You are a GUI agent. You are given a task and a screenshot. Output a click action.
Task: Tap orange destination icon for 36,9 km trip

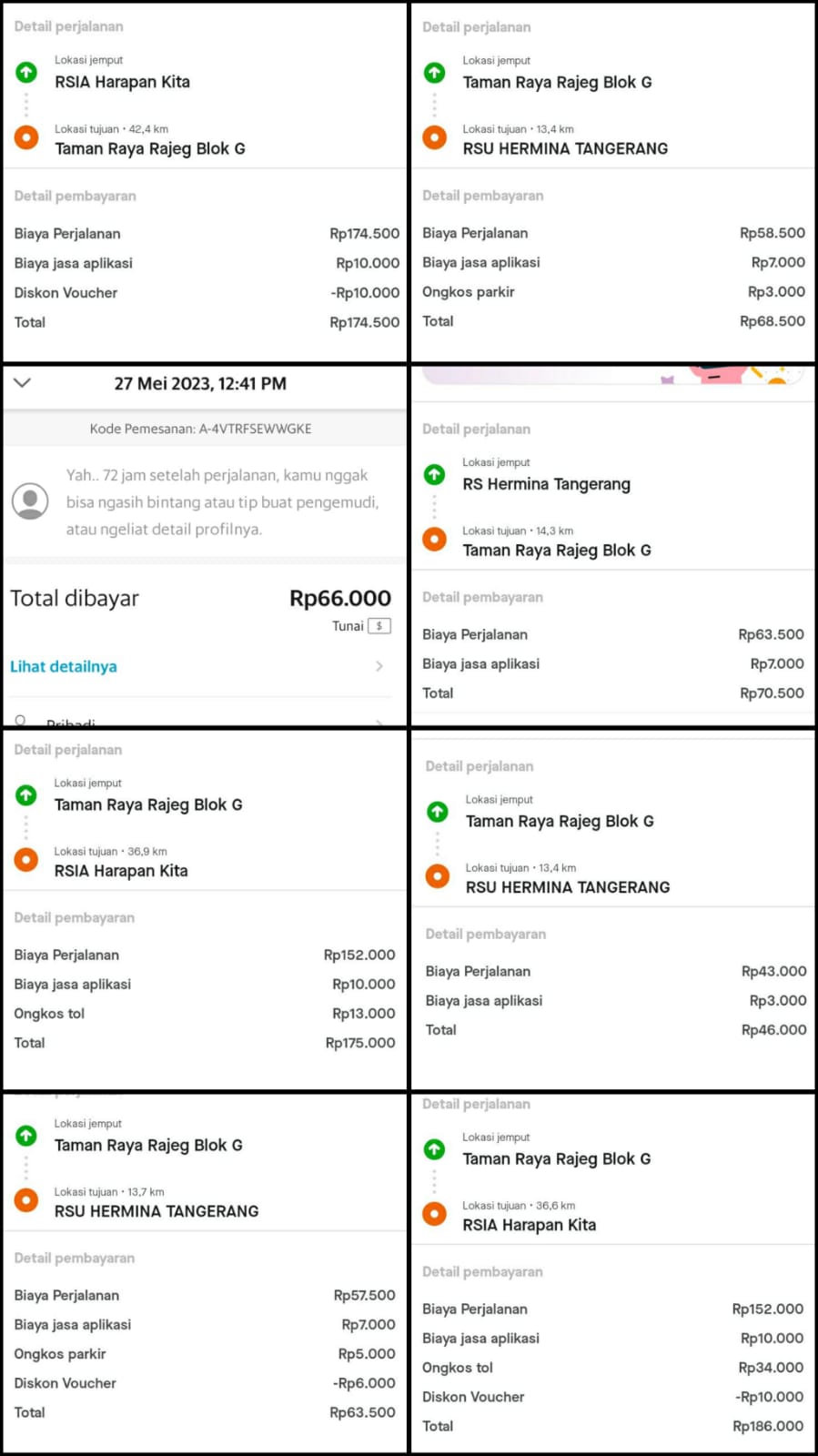(x=26, y=860)
